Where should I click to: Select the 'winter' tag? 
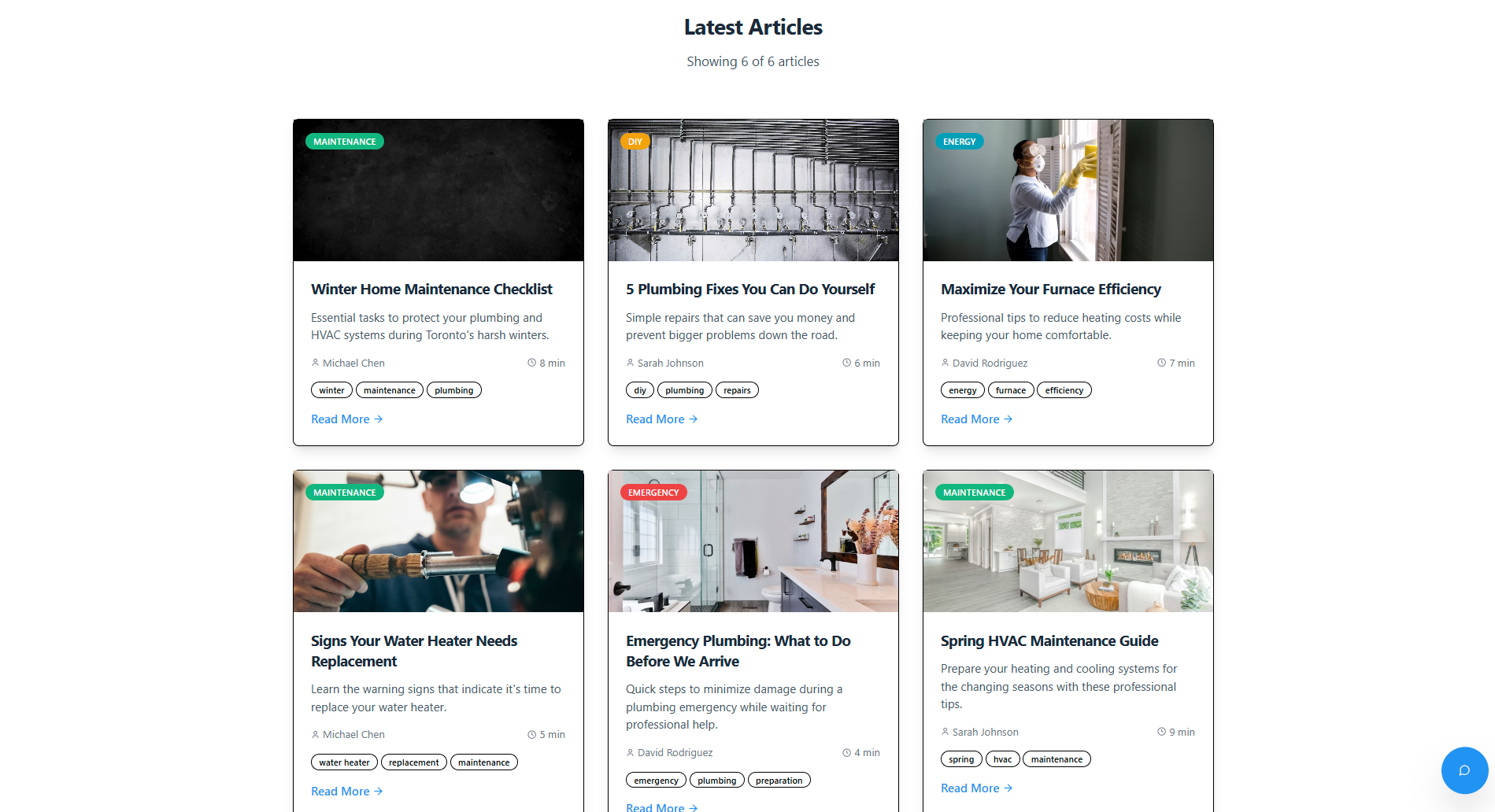331,390
